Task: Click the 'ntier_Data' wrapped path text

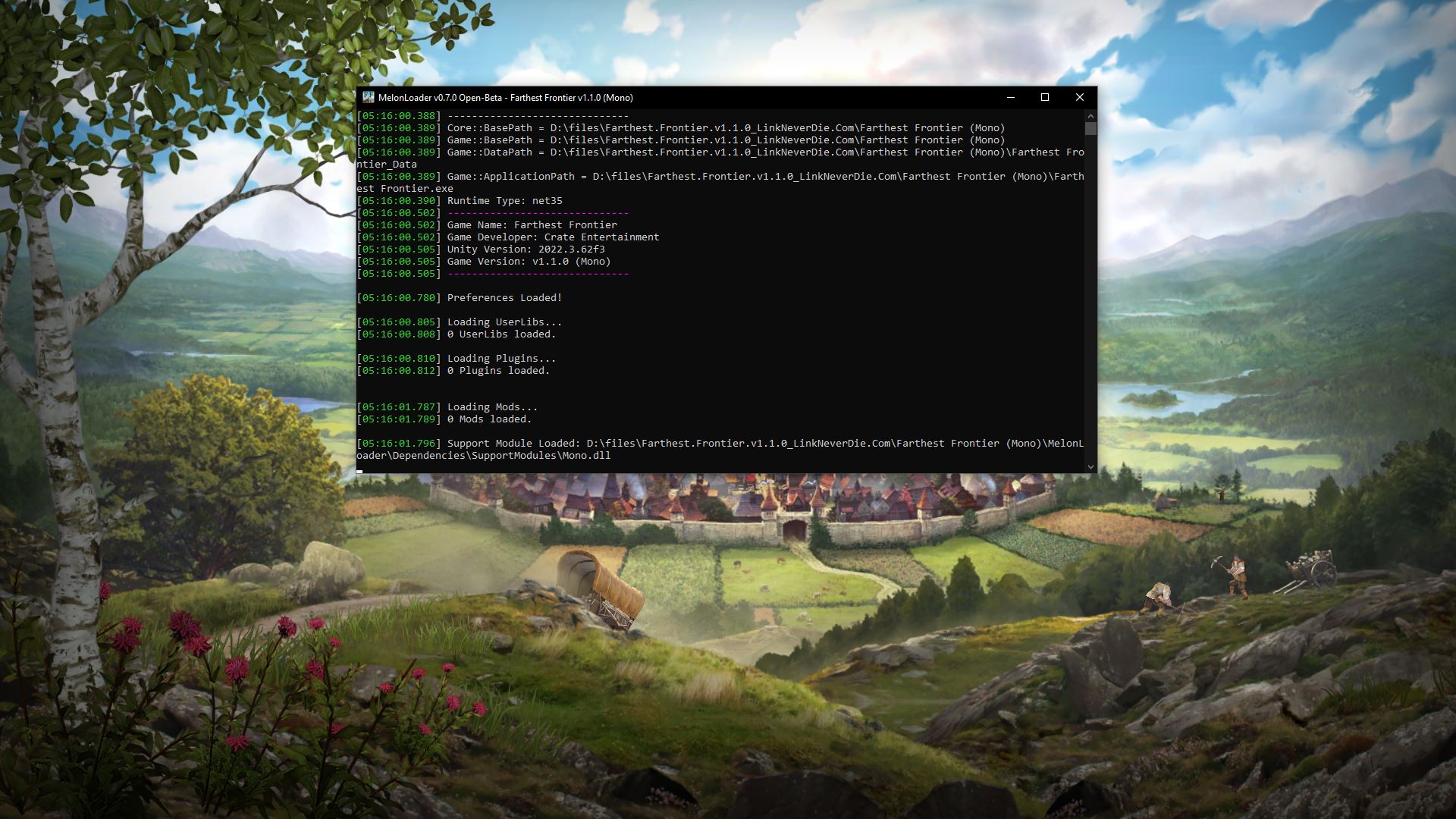Action: click(x=387, y=165)
